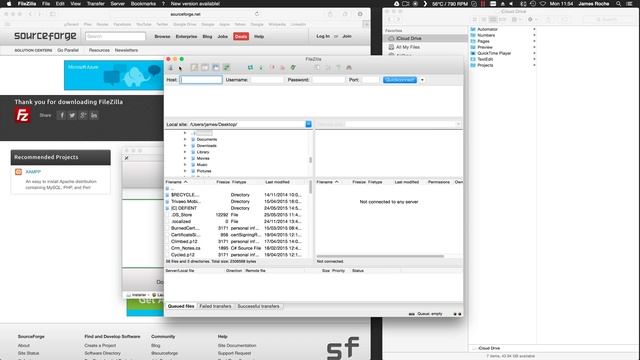This screenshot has height=360, width=640.
Task: Open FileZilla Transfer menu
Action: [x=96, y=4]
